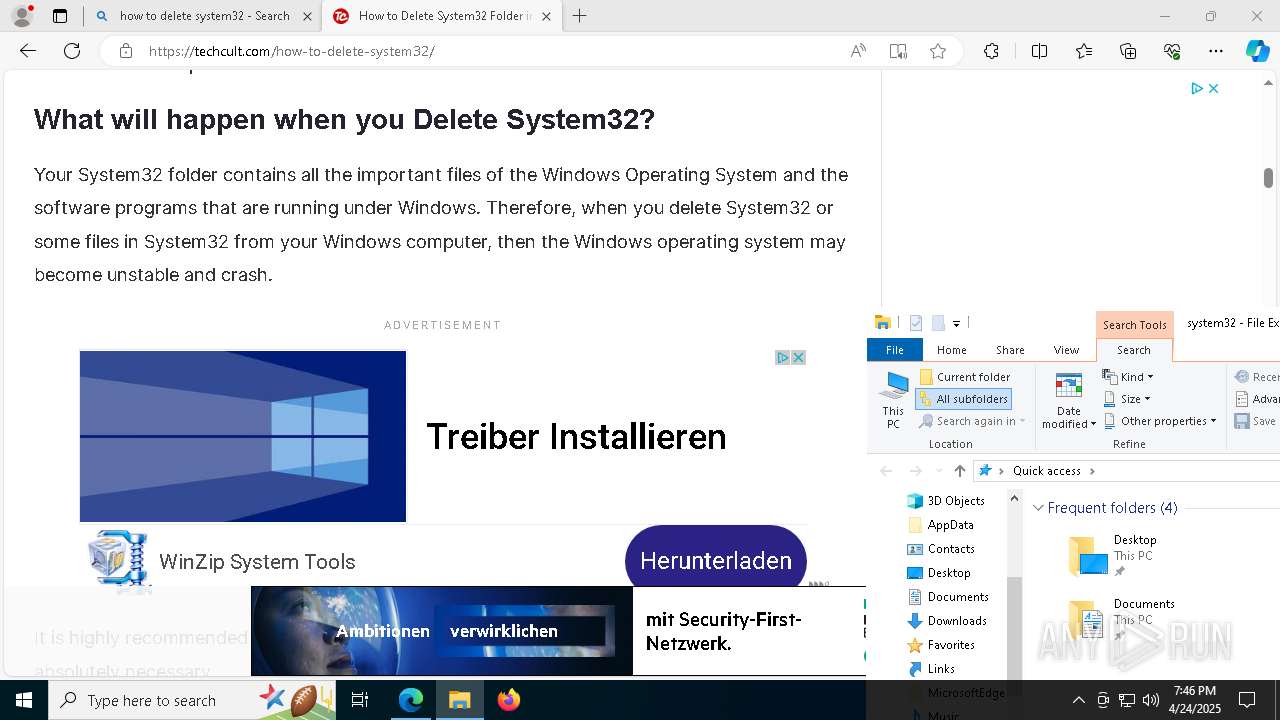Open a new Edge tab
The image size is (1280, 720).
[580, 16]
